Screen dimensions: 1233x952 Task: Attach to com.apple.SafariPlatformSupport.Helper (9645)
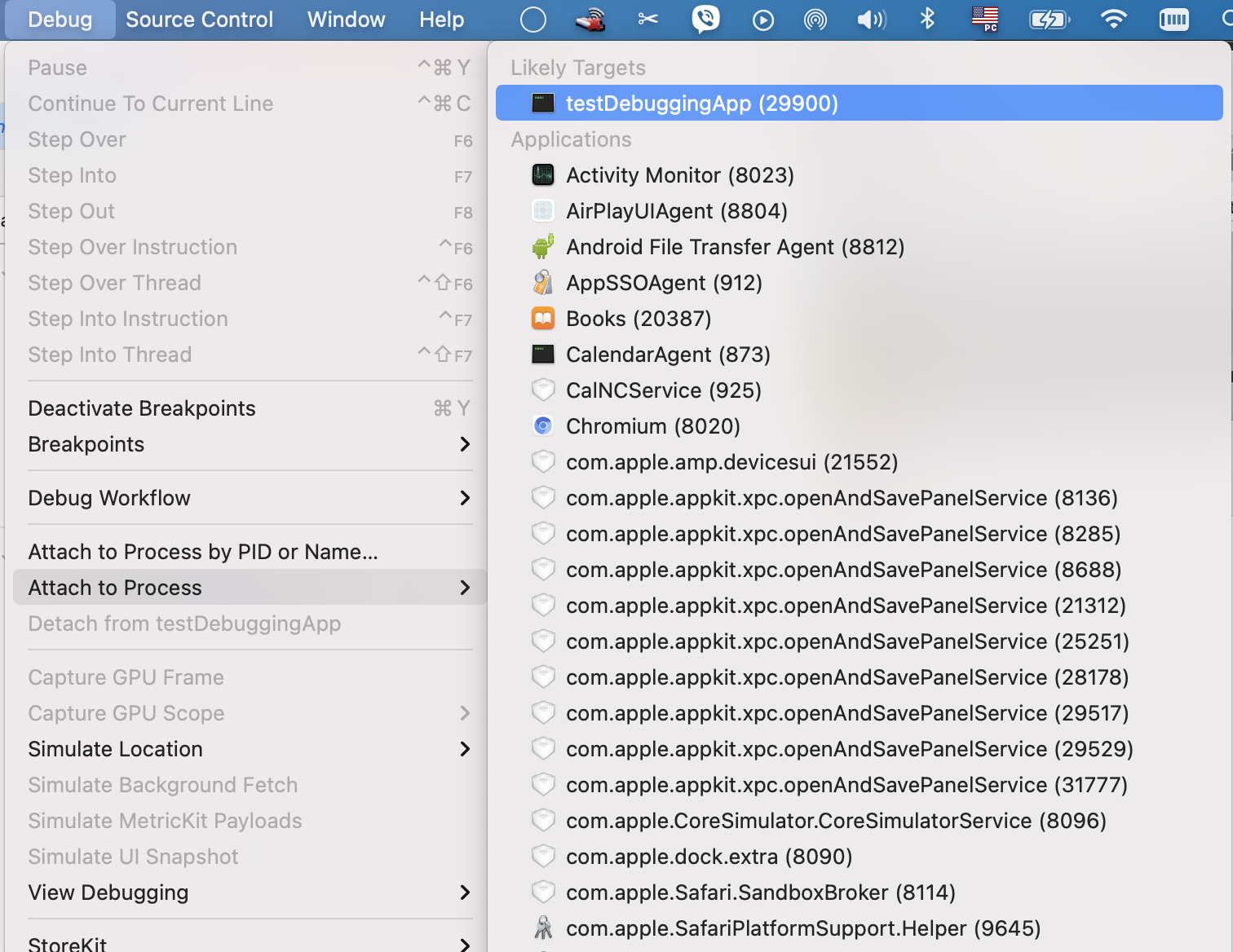pos(860,928)
